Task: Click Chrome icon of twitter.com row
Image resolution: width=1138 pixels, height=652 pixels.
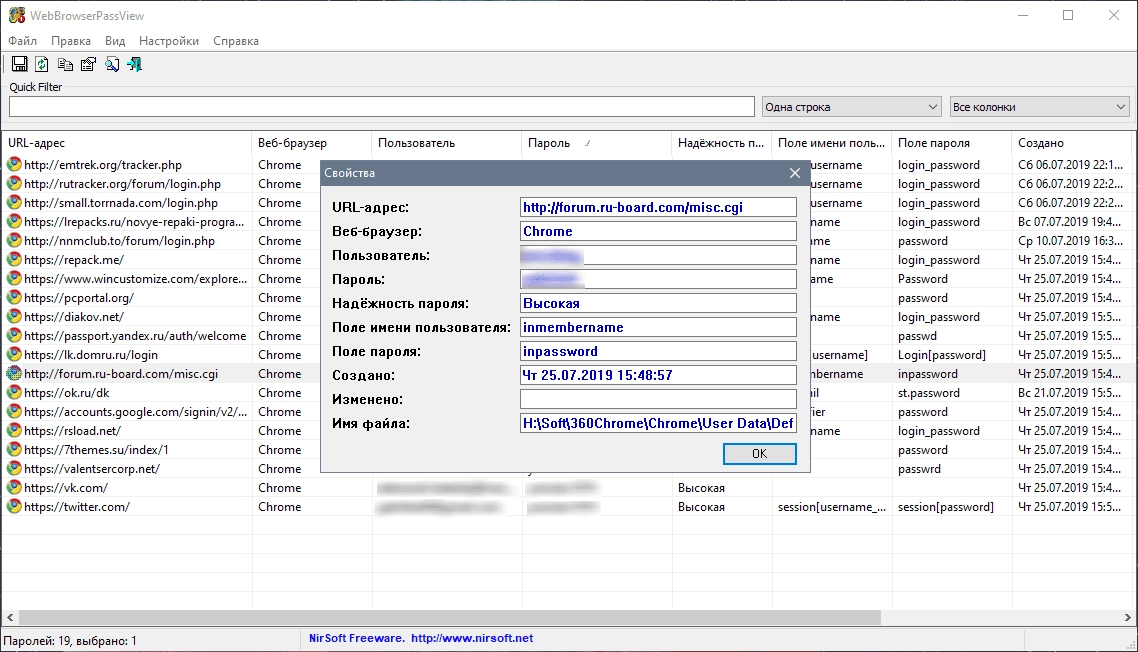Action: [14, 507]
